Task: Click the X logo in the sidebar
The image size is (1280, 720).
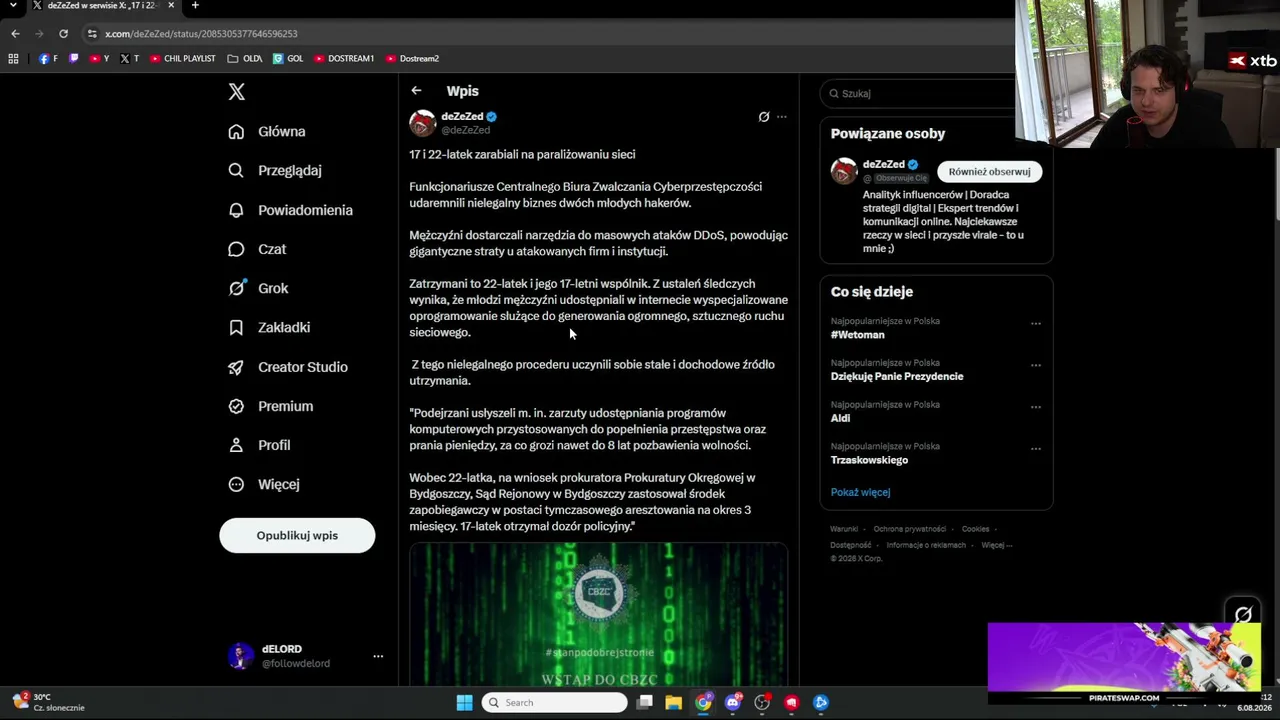Action: pyautogui.click(x=236, y=92)
